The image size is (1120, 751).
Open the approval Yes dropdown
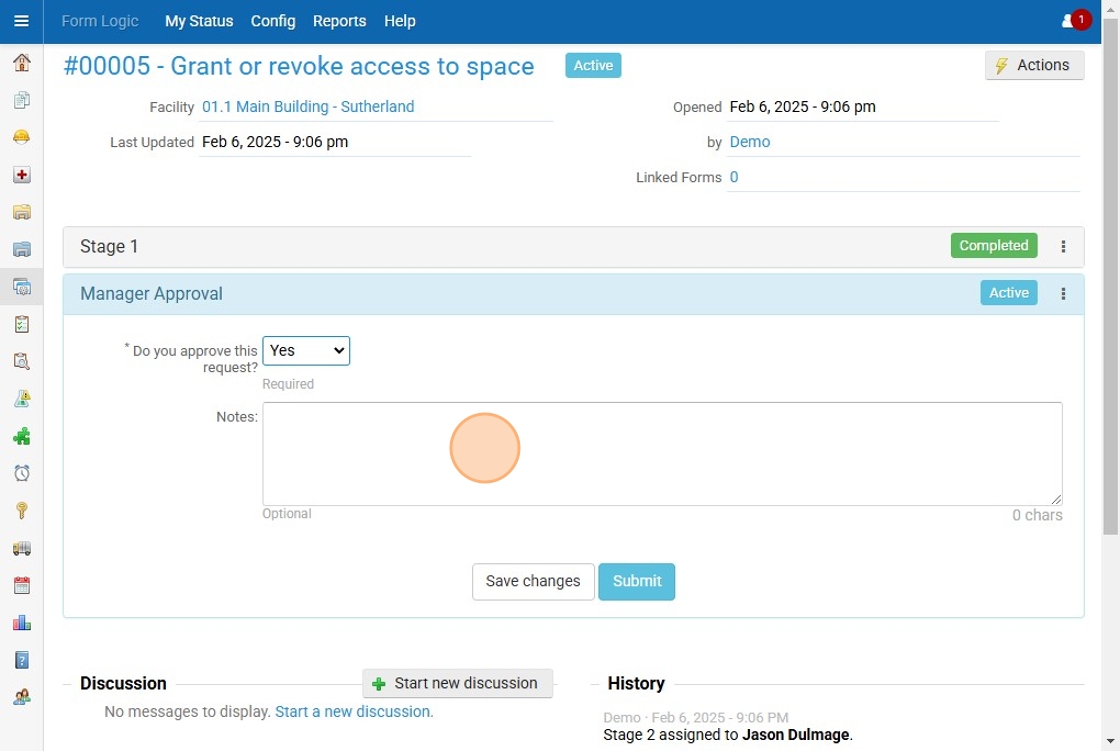(x=306, y=351)
